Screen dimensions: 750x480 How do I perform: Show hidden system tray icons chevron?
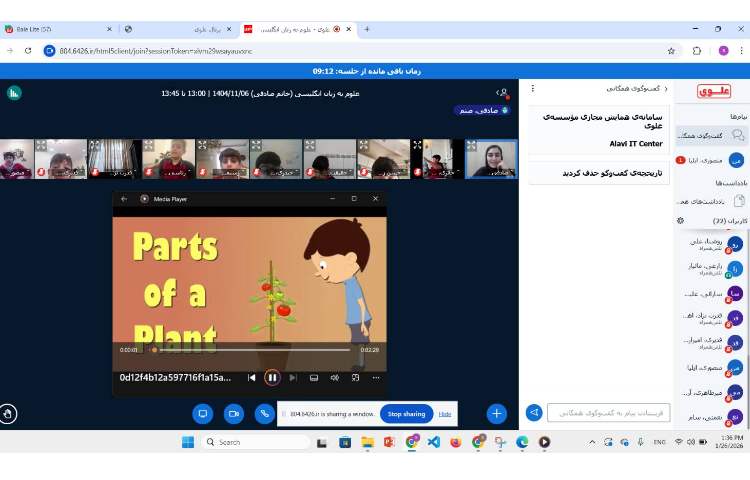tap(592, 442)
